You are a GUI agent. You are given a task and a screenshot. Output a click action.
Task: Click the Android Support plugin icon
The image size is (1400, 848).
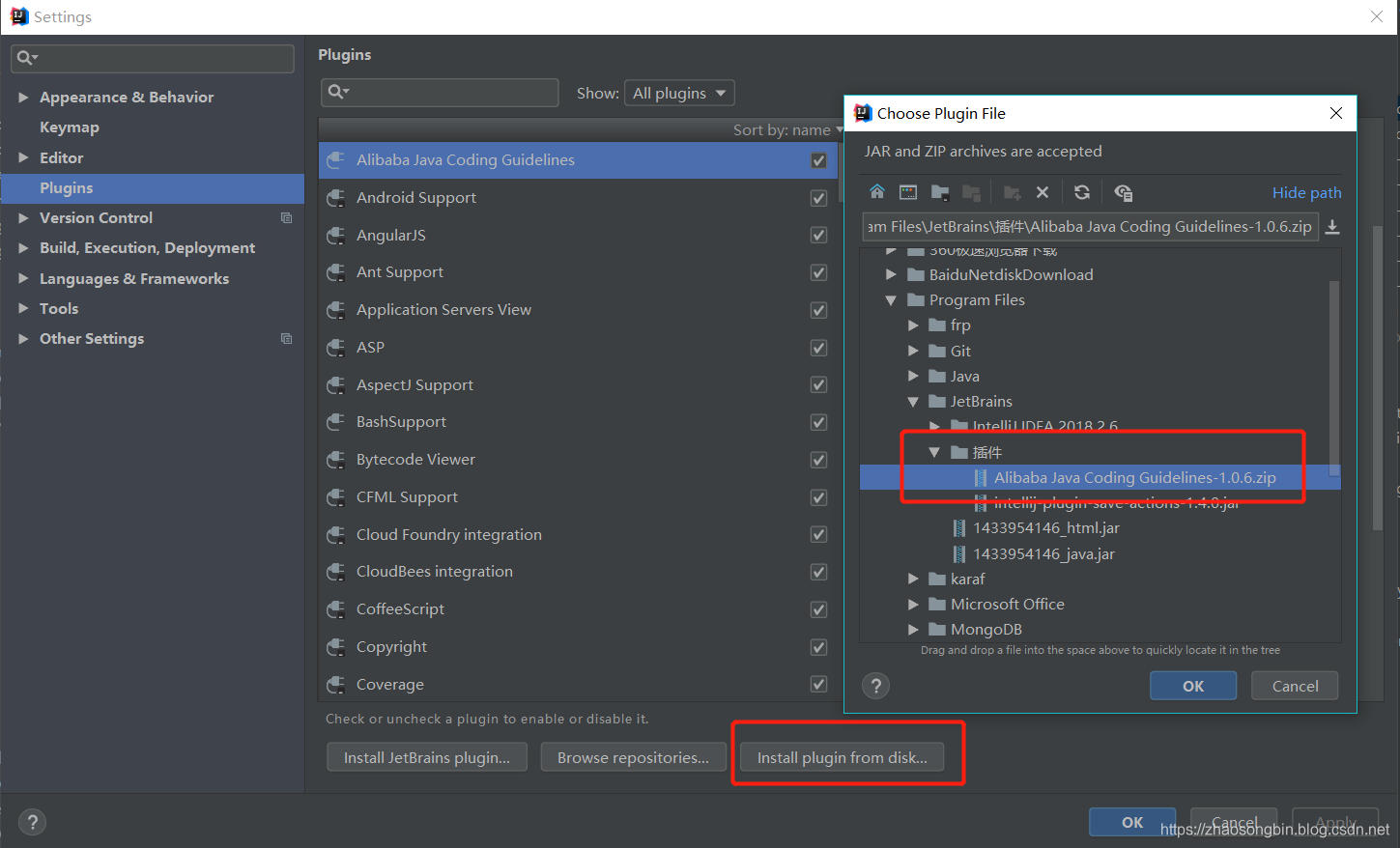pos(335,198)
